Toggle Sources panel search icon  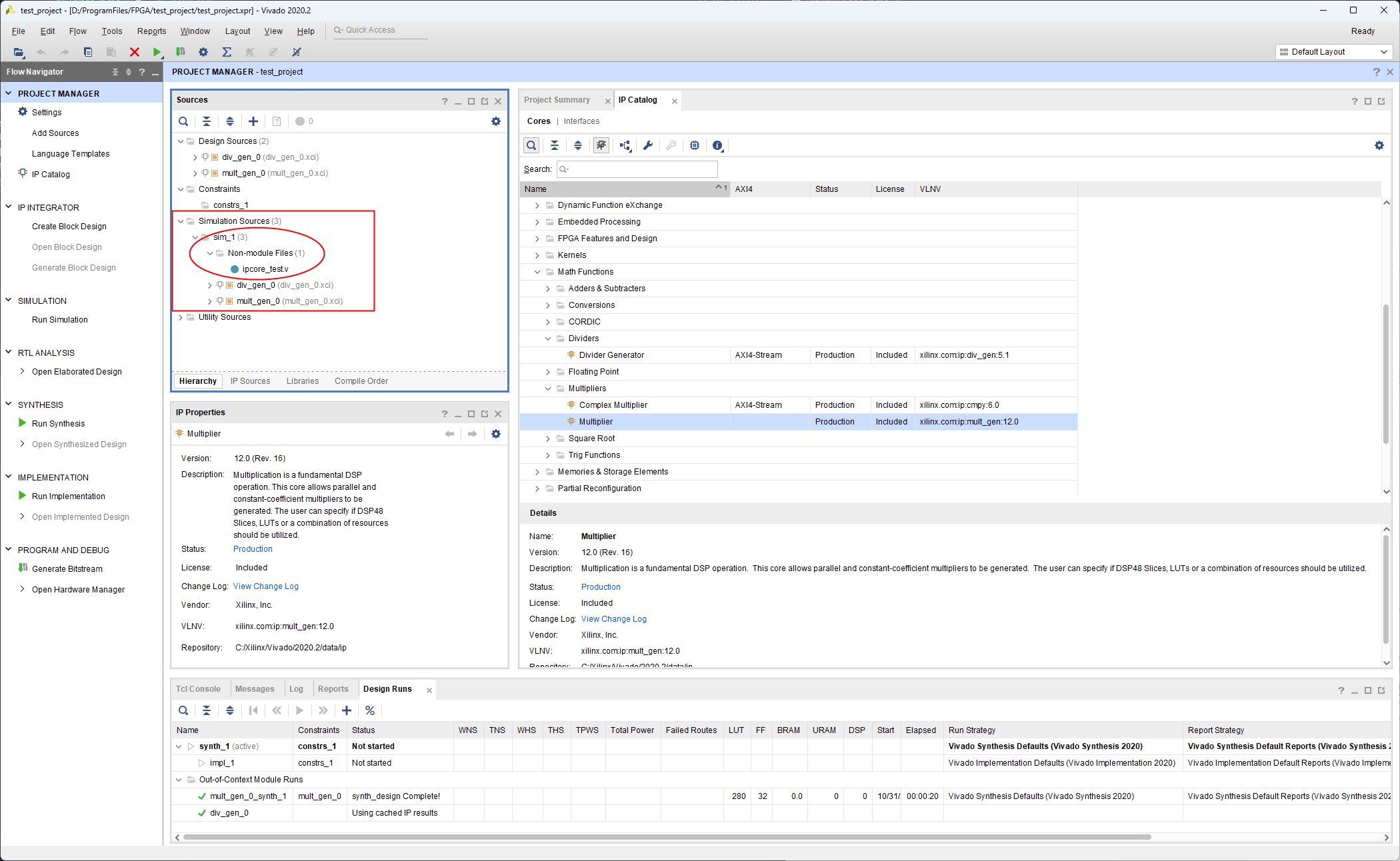[x=183, y=121]
